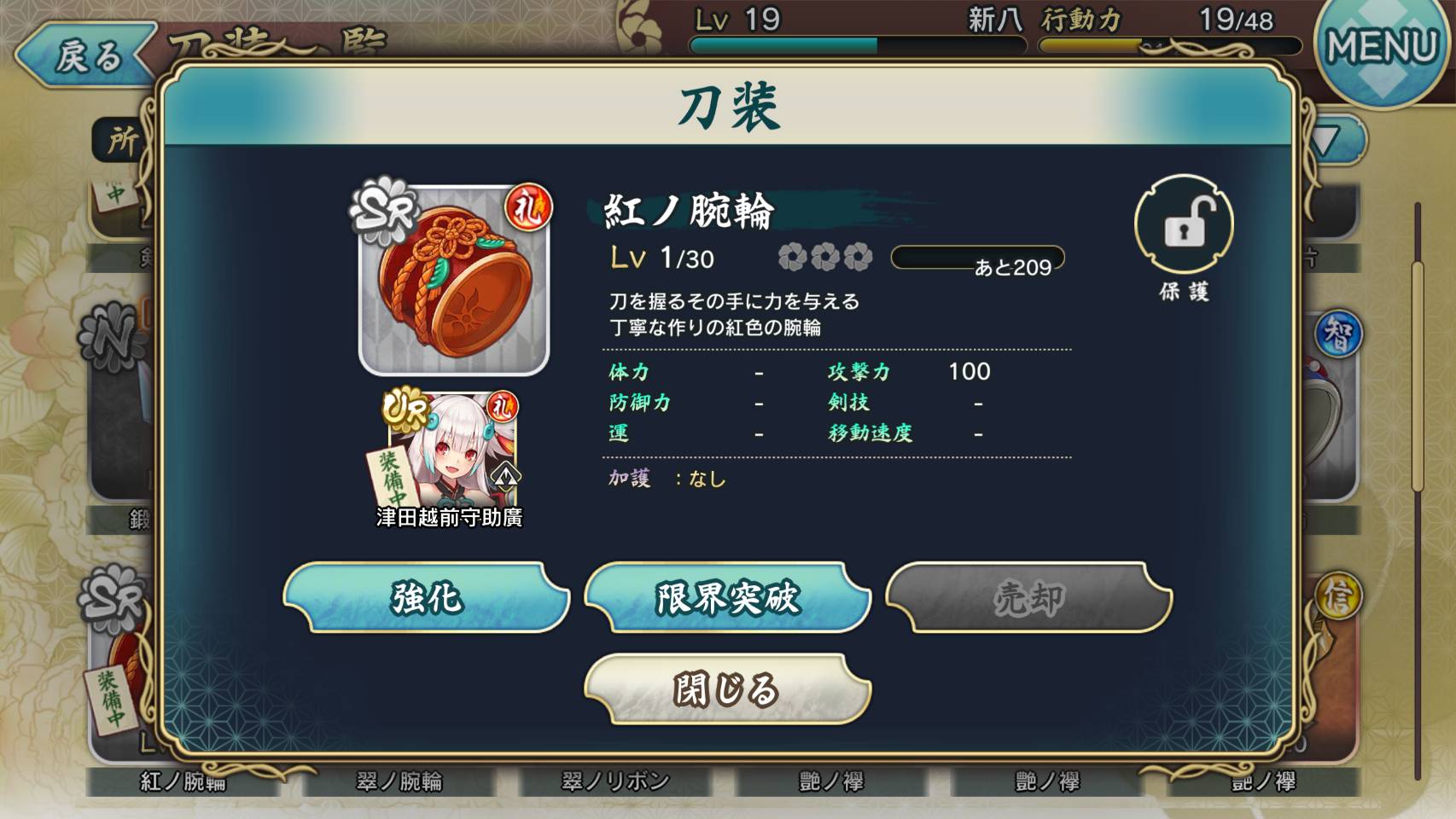Click the 行動力 stamina gauge
The width and height of the screenshot is (1456, 819).
(x=1169, y=45)
